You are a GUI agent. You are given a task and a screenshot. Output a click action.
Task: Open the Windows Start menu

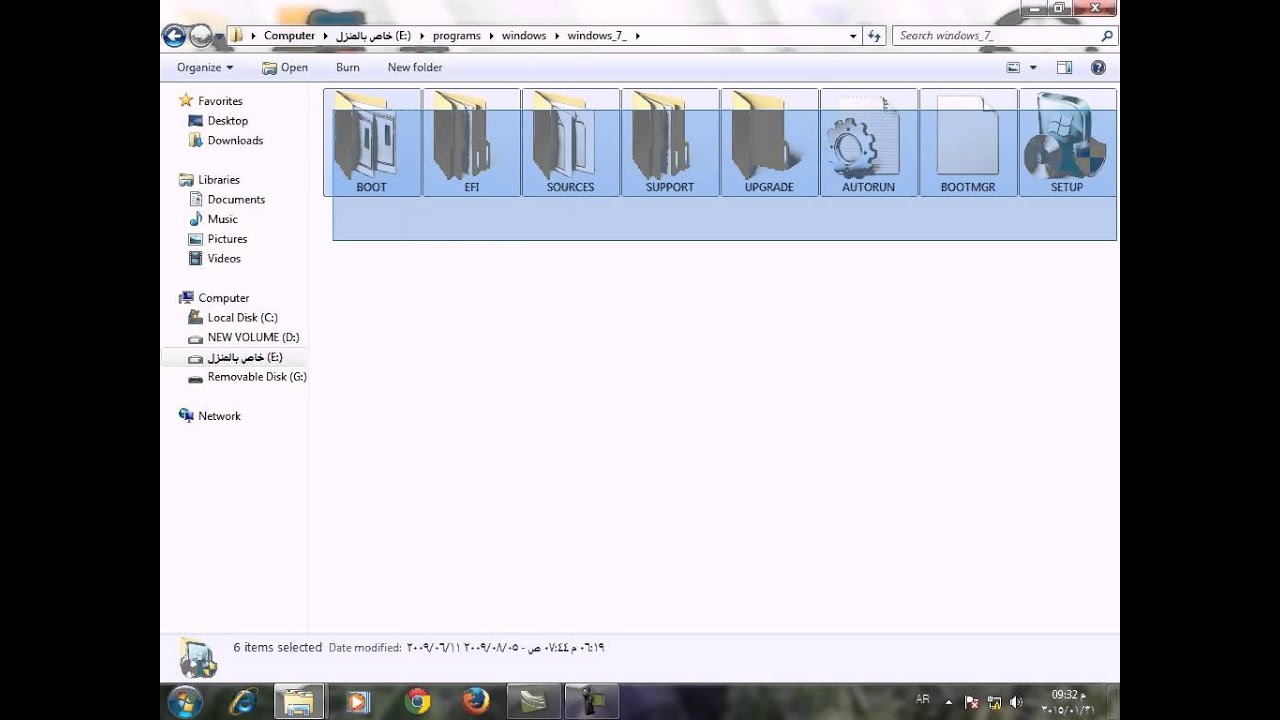point(185,701)
